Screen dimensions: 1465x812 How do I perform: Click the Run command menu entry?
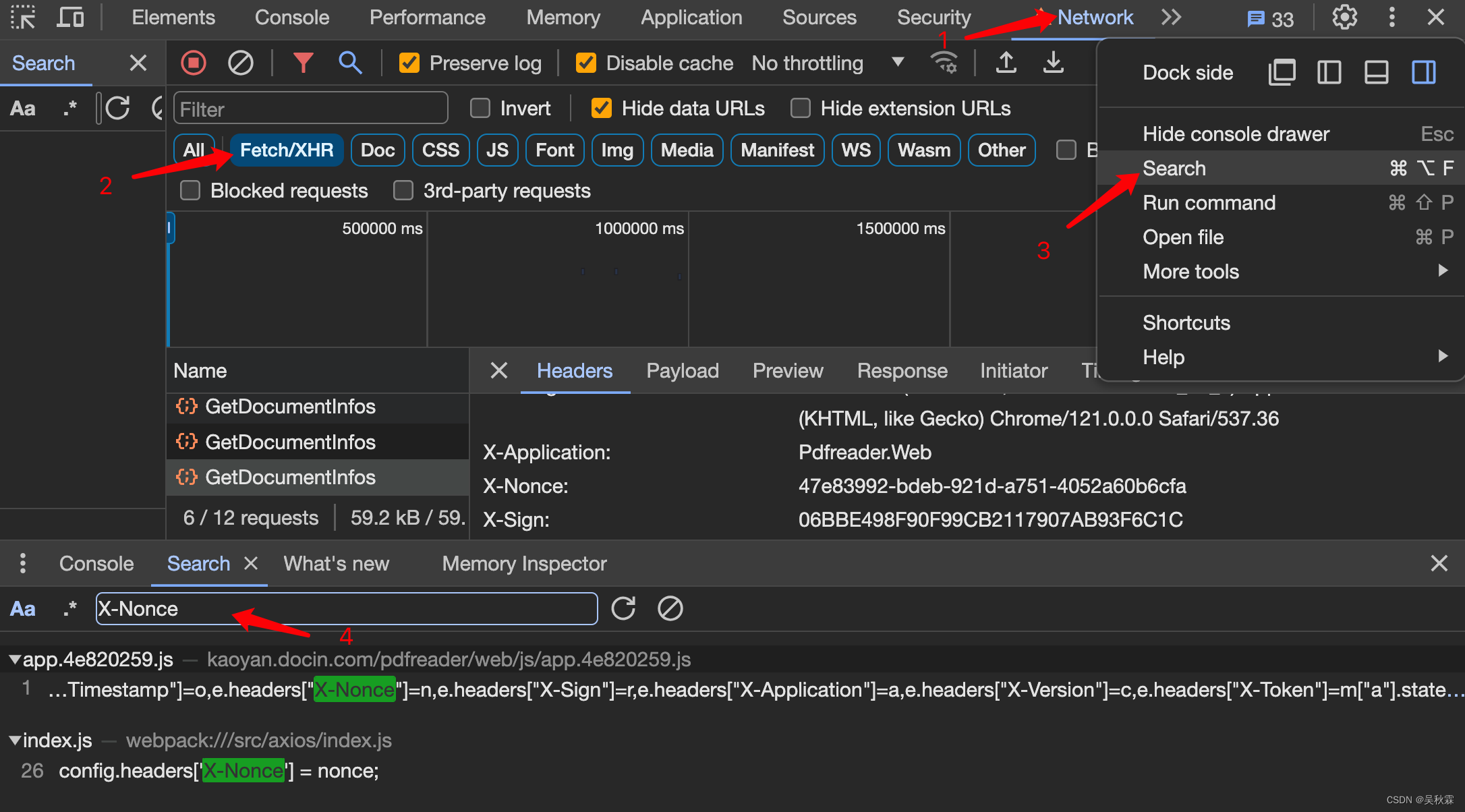click(x=1209, y=202)
